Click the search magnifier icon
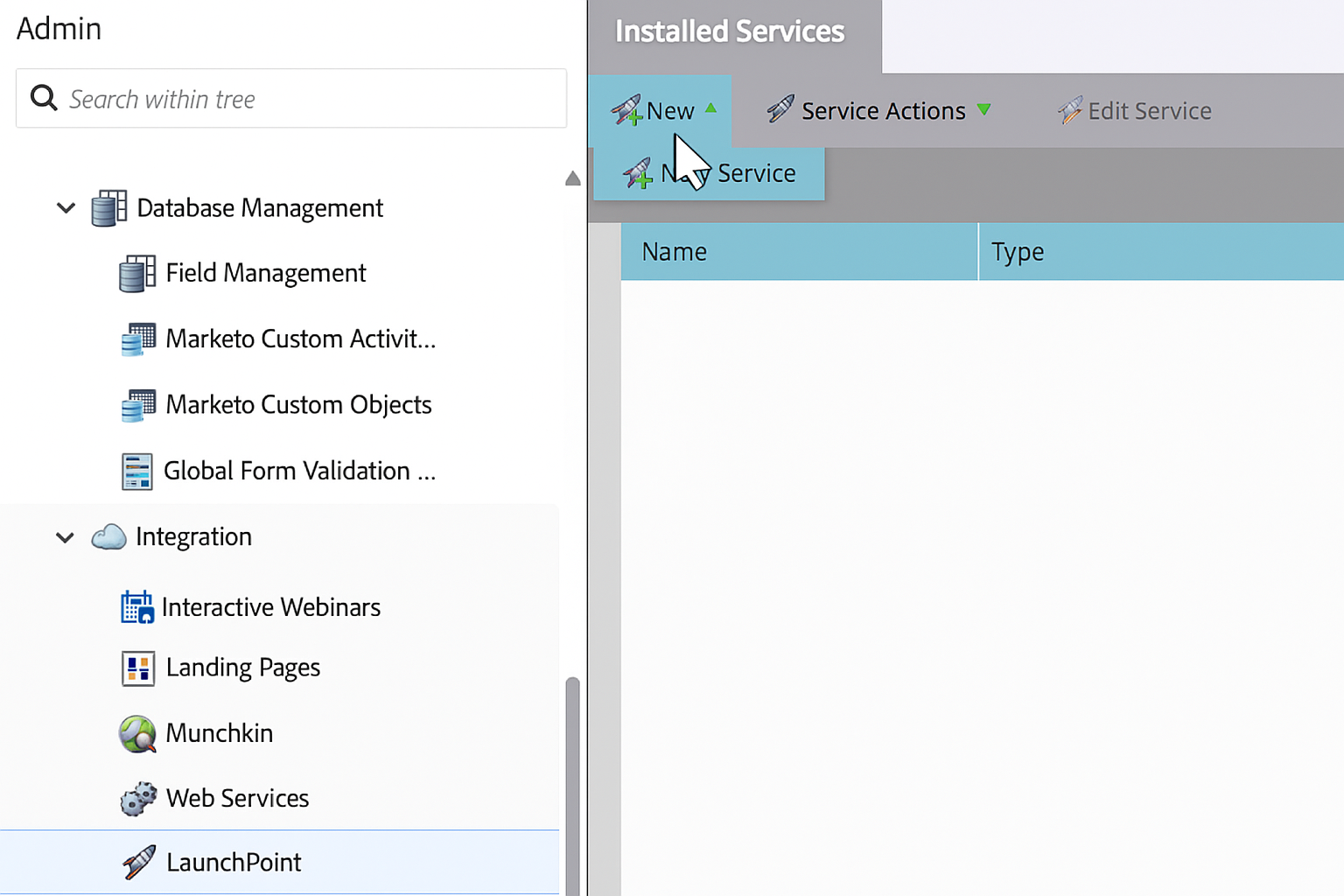 click(43, 98)
